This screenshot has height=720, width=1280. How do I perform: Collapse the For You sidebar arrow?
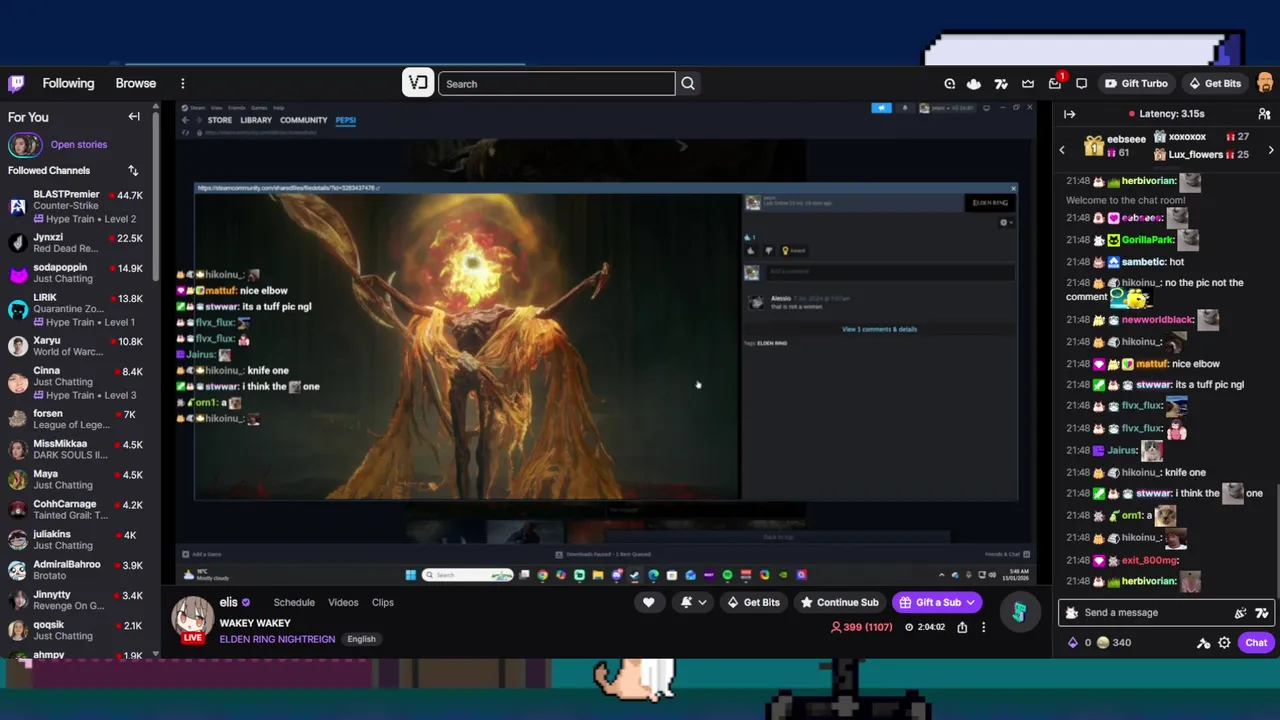pyautogui.click(x=134, y=117)
